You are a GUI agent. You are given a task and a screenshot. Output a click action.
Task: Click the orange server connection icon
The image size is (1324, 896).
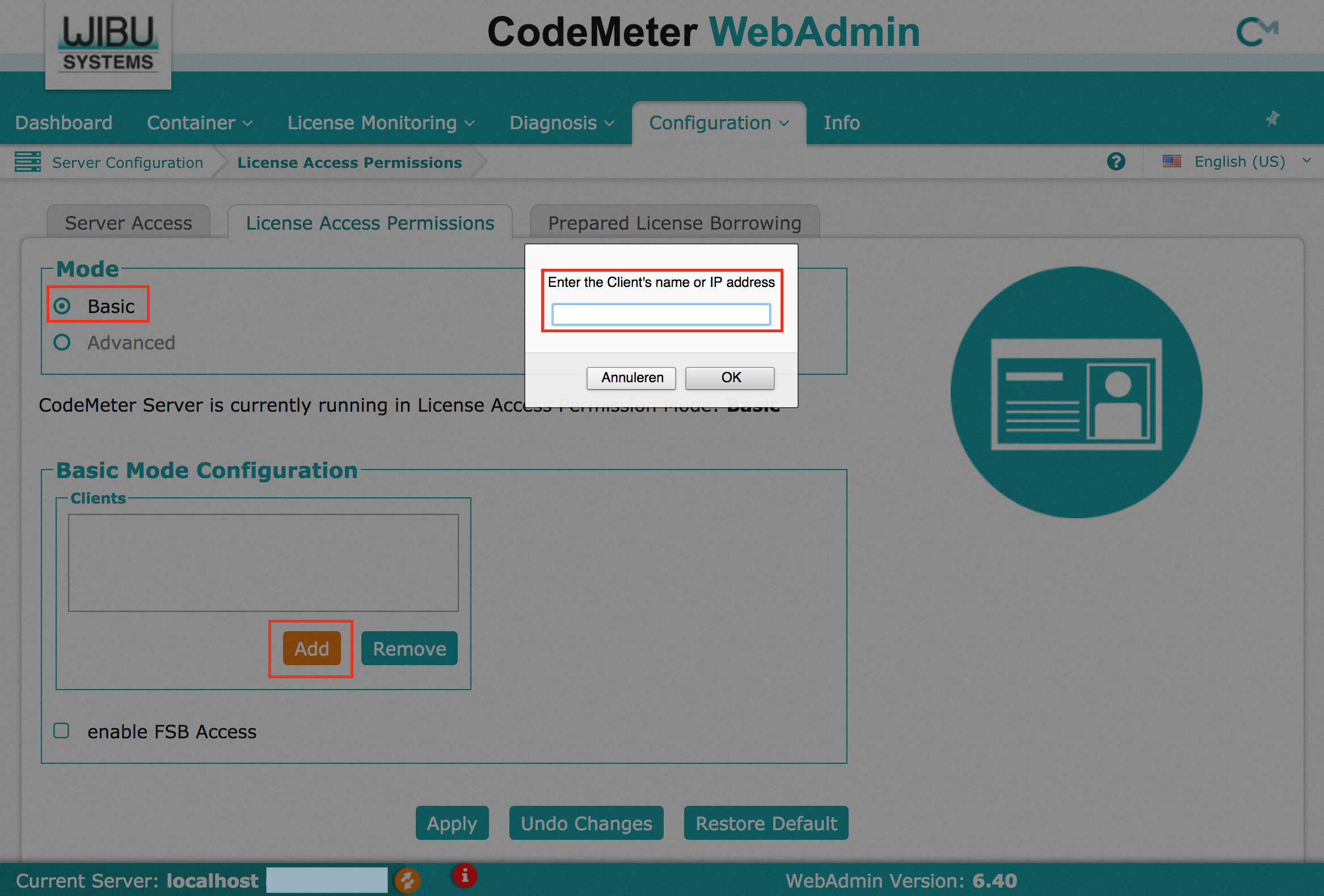[407, 881]
